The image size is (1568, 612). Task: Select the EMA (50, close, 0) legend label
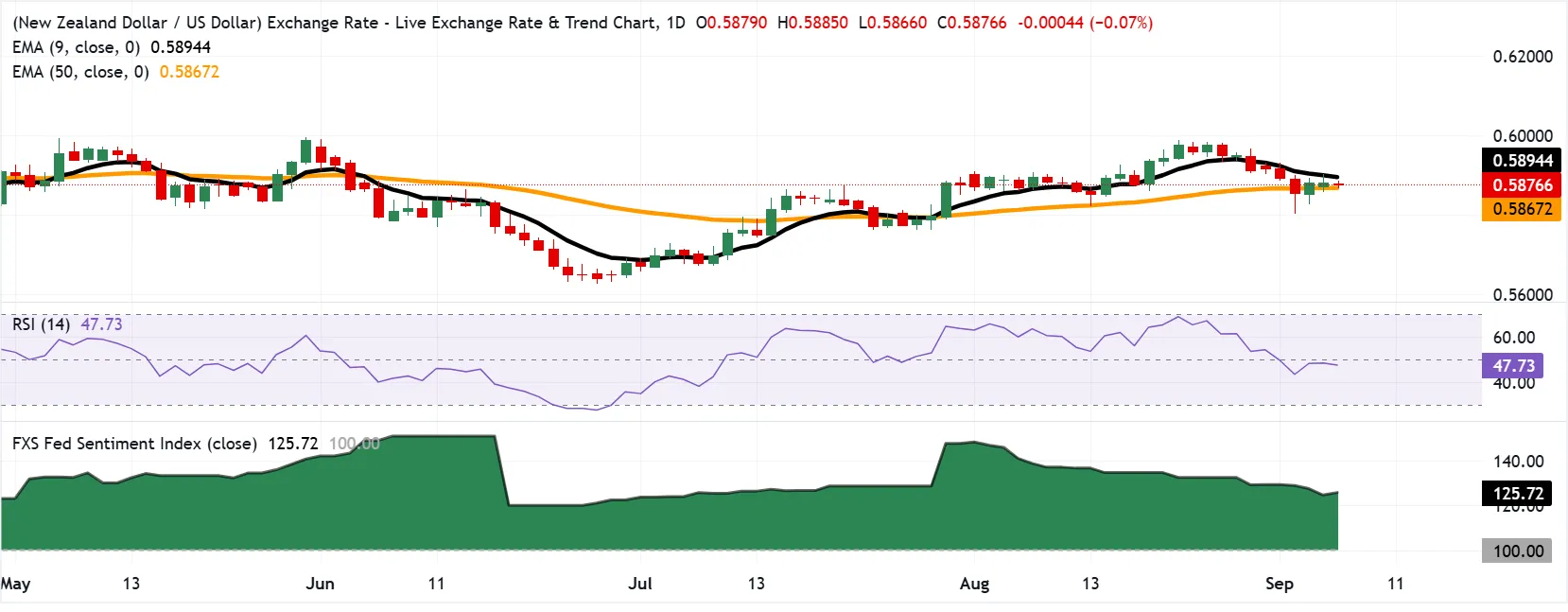click(x=80, y=72)
